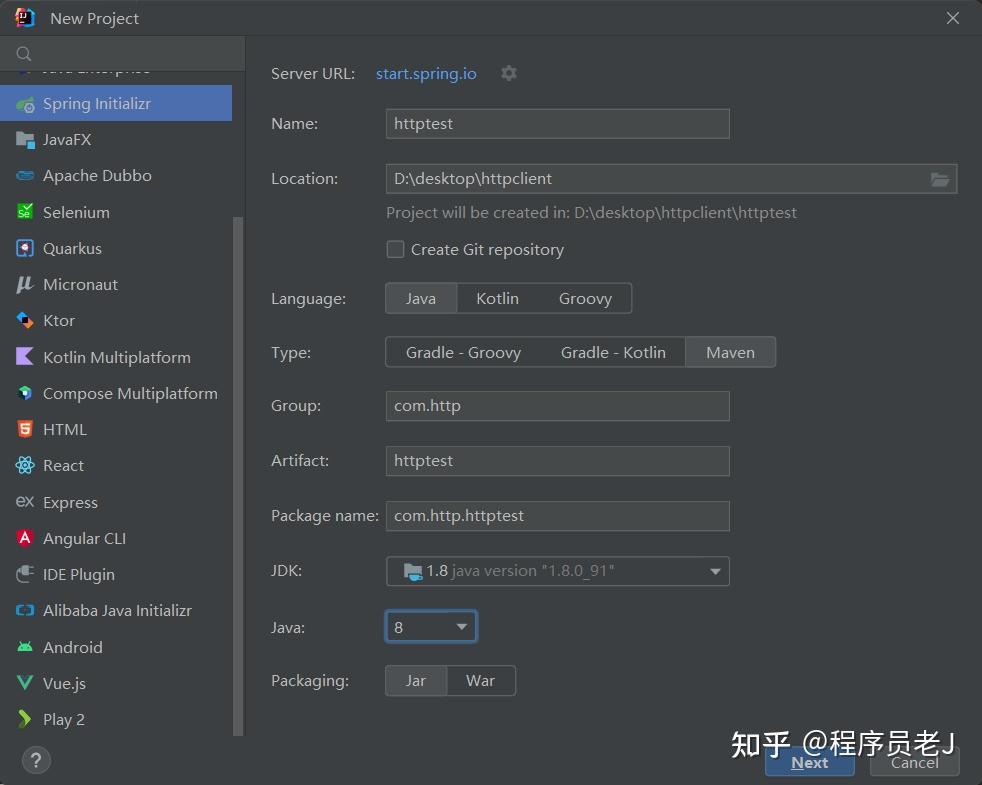Click the start.spring.io link

tap(426, 73)
